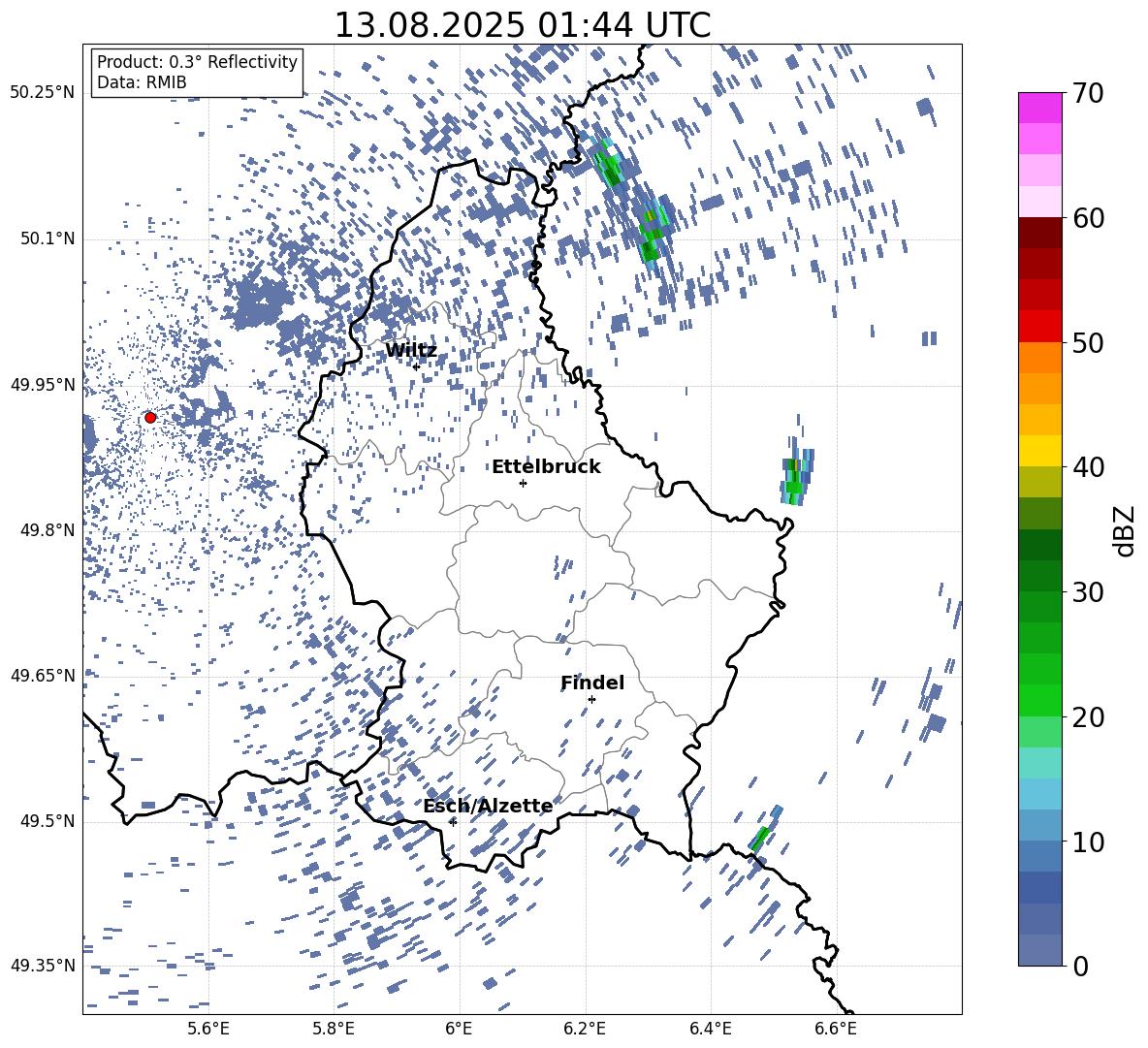Click the bright green 20 dBZ colorbar segment
Image resolution: width=1148 pixels, height=1048 pixels.
tap(1039, 700)
